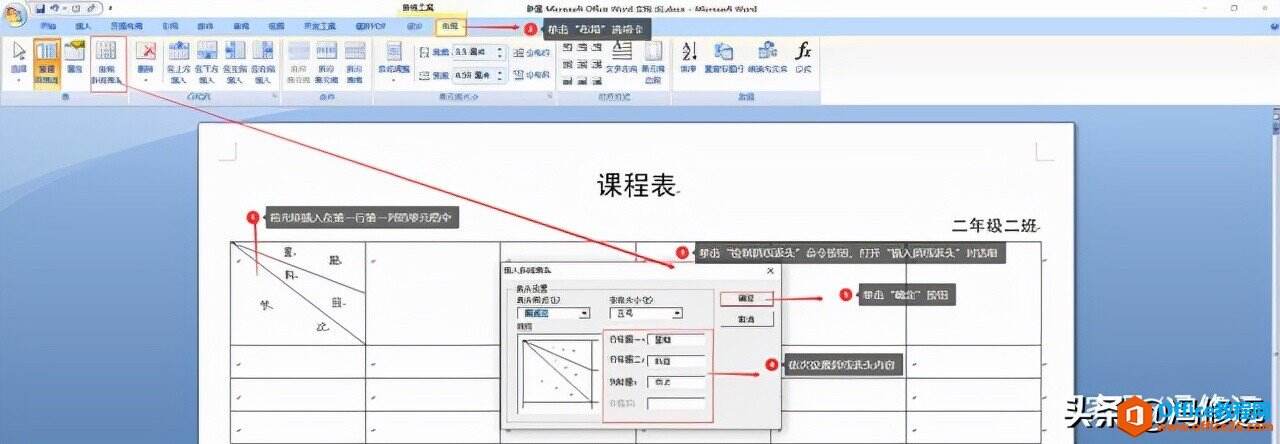Click Distribute Columns
Screen dimensions: 1280x444
click(x=530, y=74)
